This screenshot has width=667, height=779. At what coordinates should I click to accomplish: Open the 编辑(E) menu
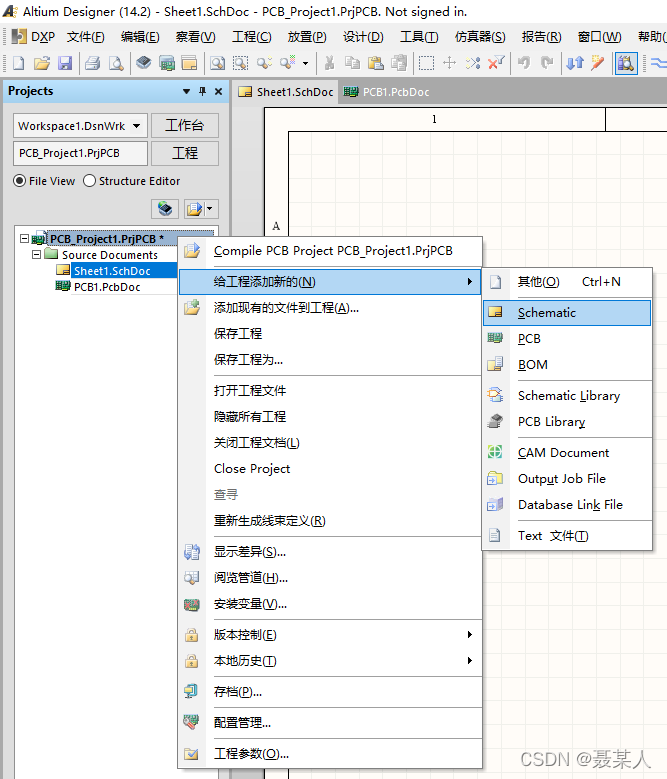point(140,37)
